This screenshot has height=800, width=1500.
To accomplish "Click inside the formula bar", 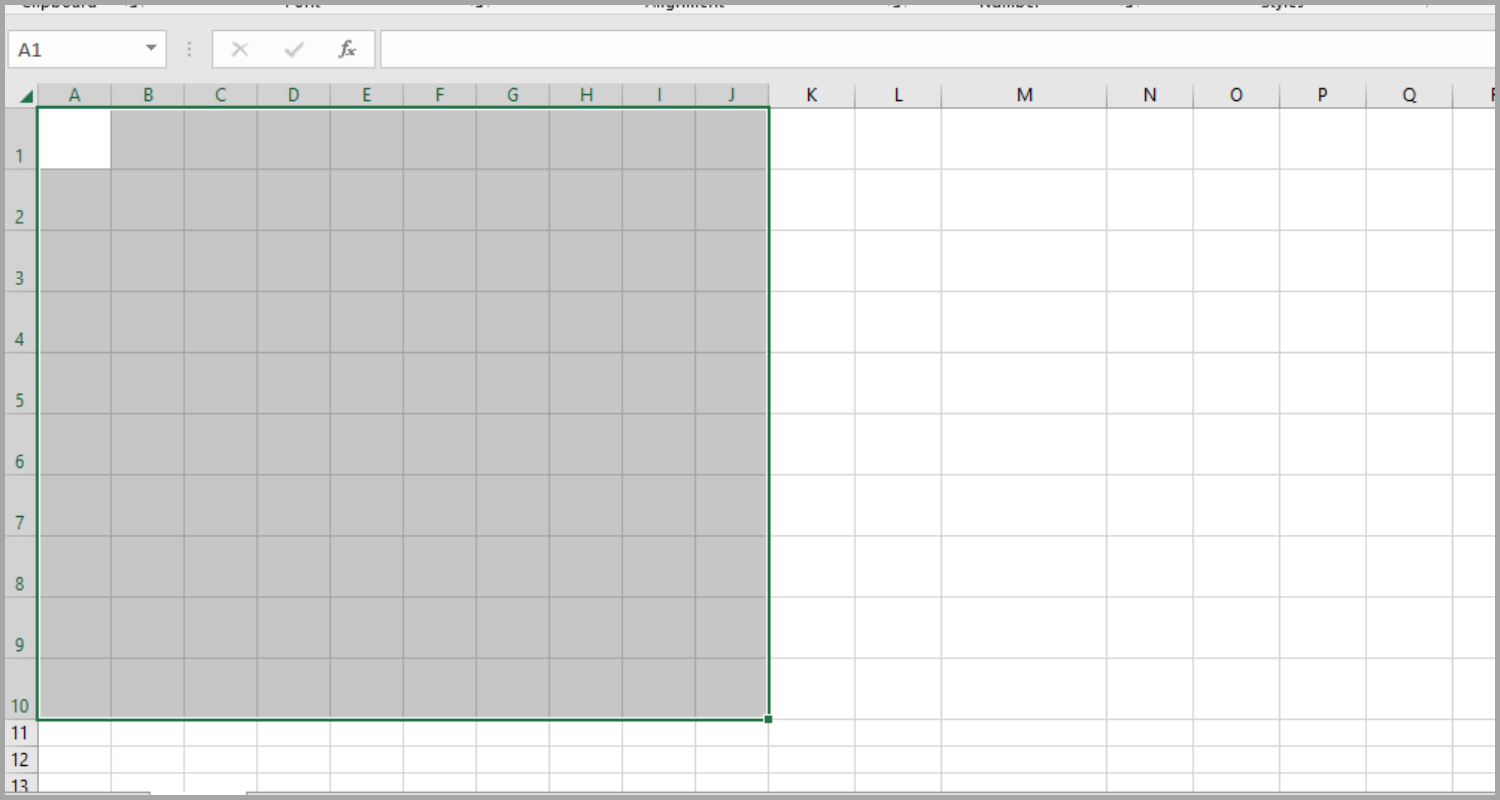I will [x=700, y=48].
